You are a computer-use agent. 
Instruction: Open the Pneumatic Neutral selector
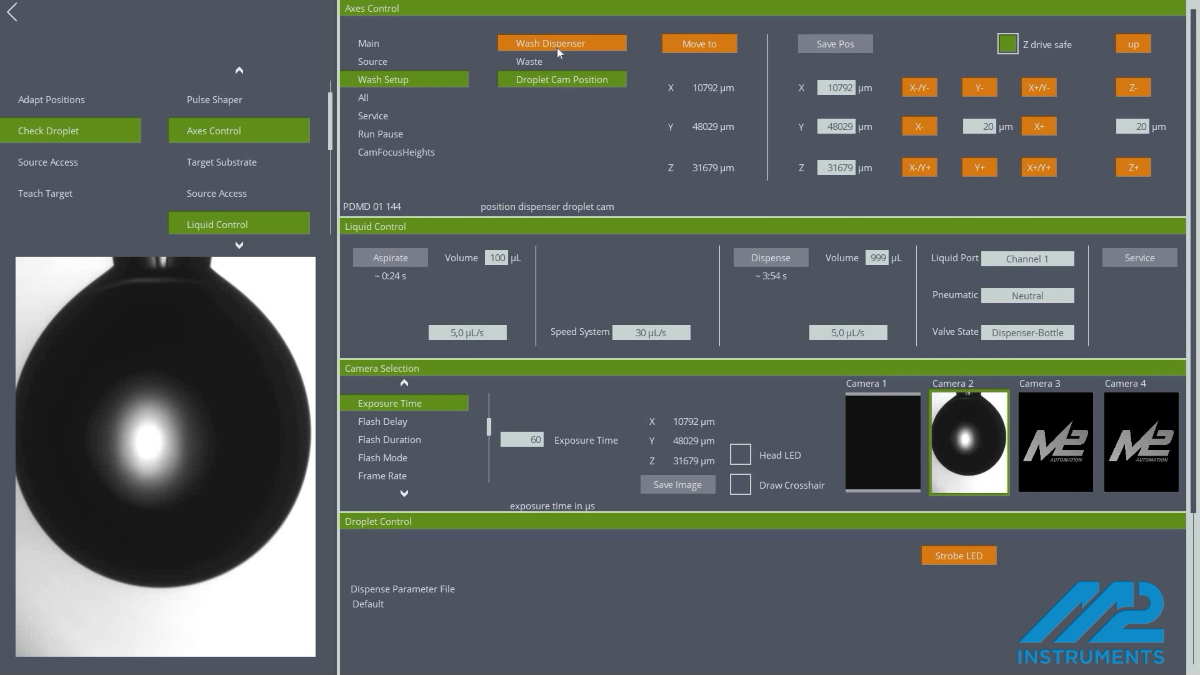(1027, 296)
